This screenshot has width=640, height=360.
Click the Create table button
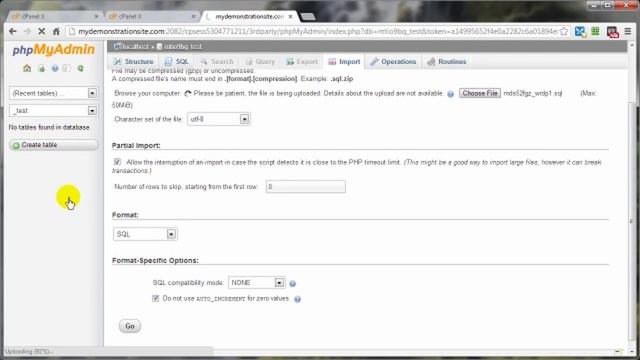tap(53, 145)
